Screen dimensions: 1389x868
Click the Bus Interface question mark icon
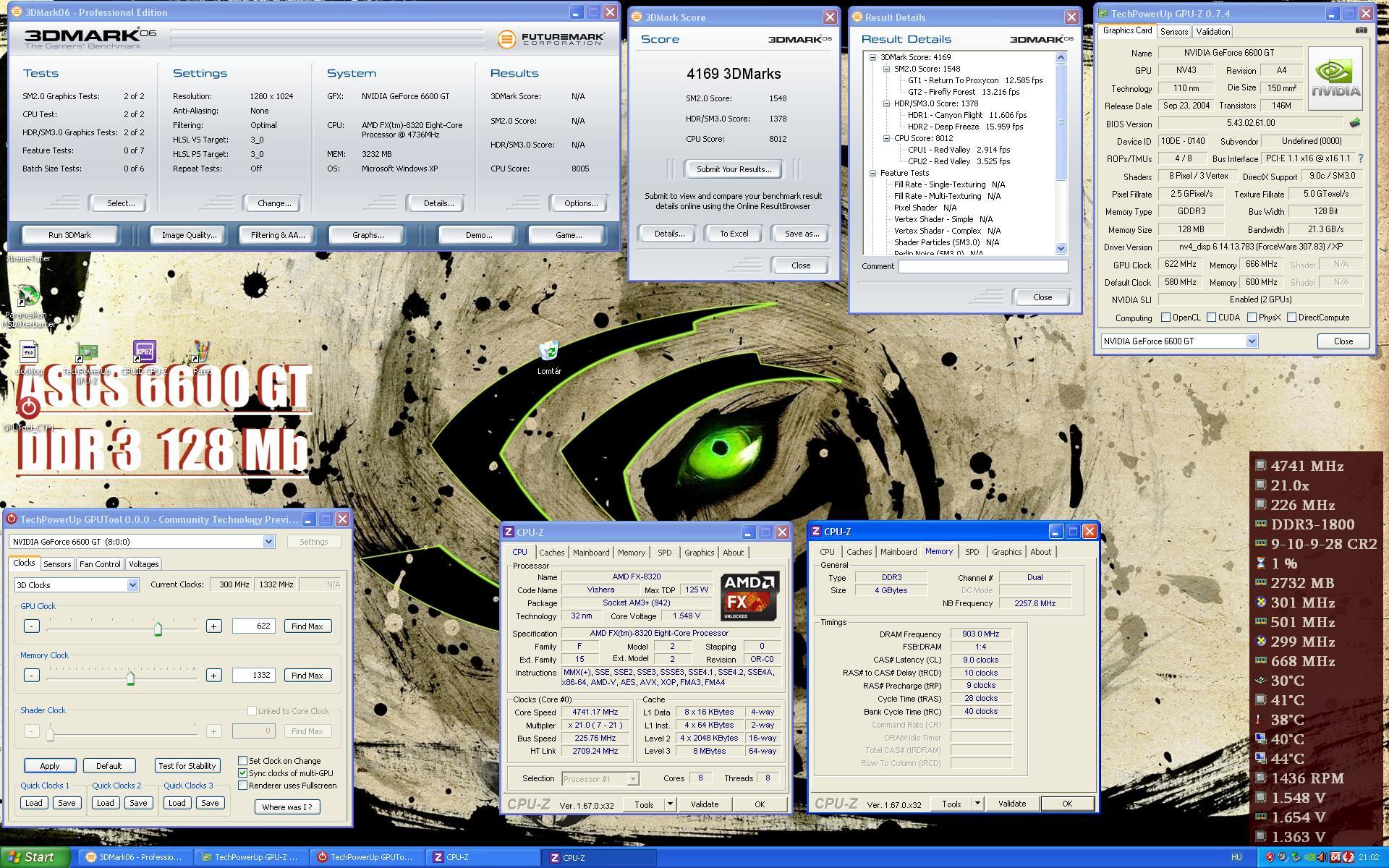point(1360,158)
